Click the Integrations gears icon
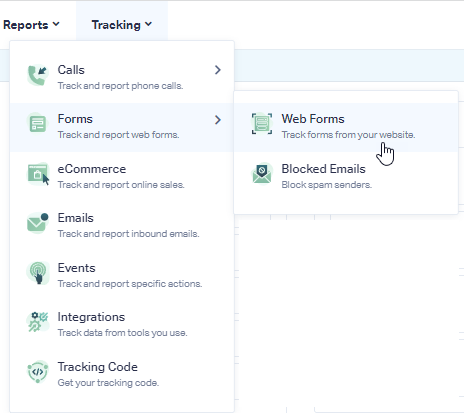This screenshot has height=413, width=464. click(38, 322)
